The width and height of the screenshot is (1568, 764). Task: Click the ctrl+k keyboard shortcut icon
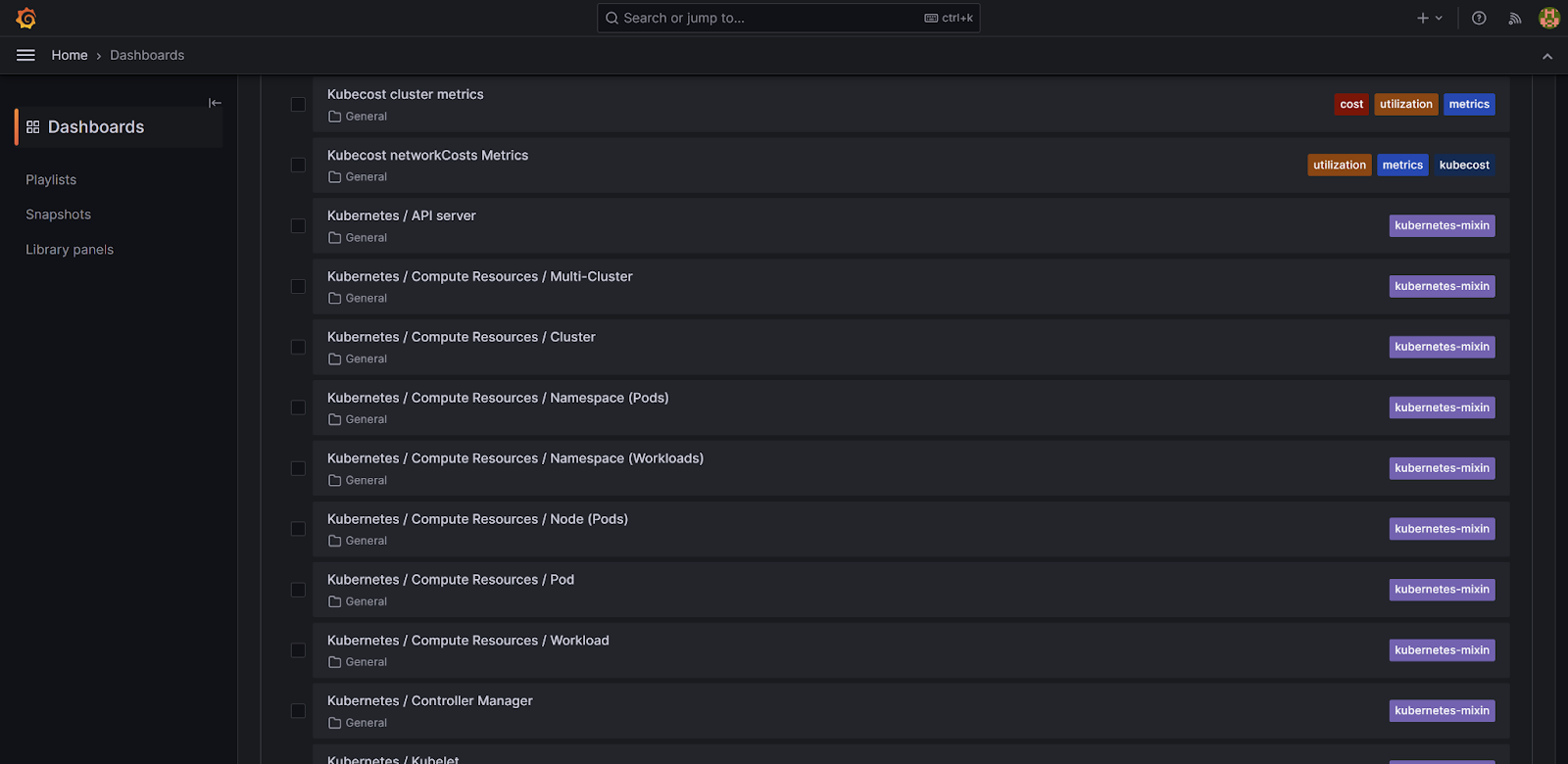tap(931, 18)
